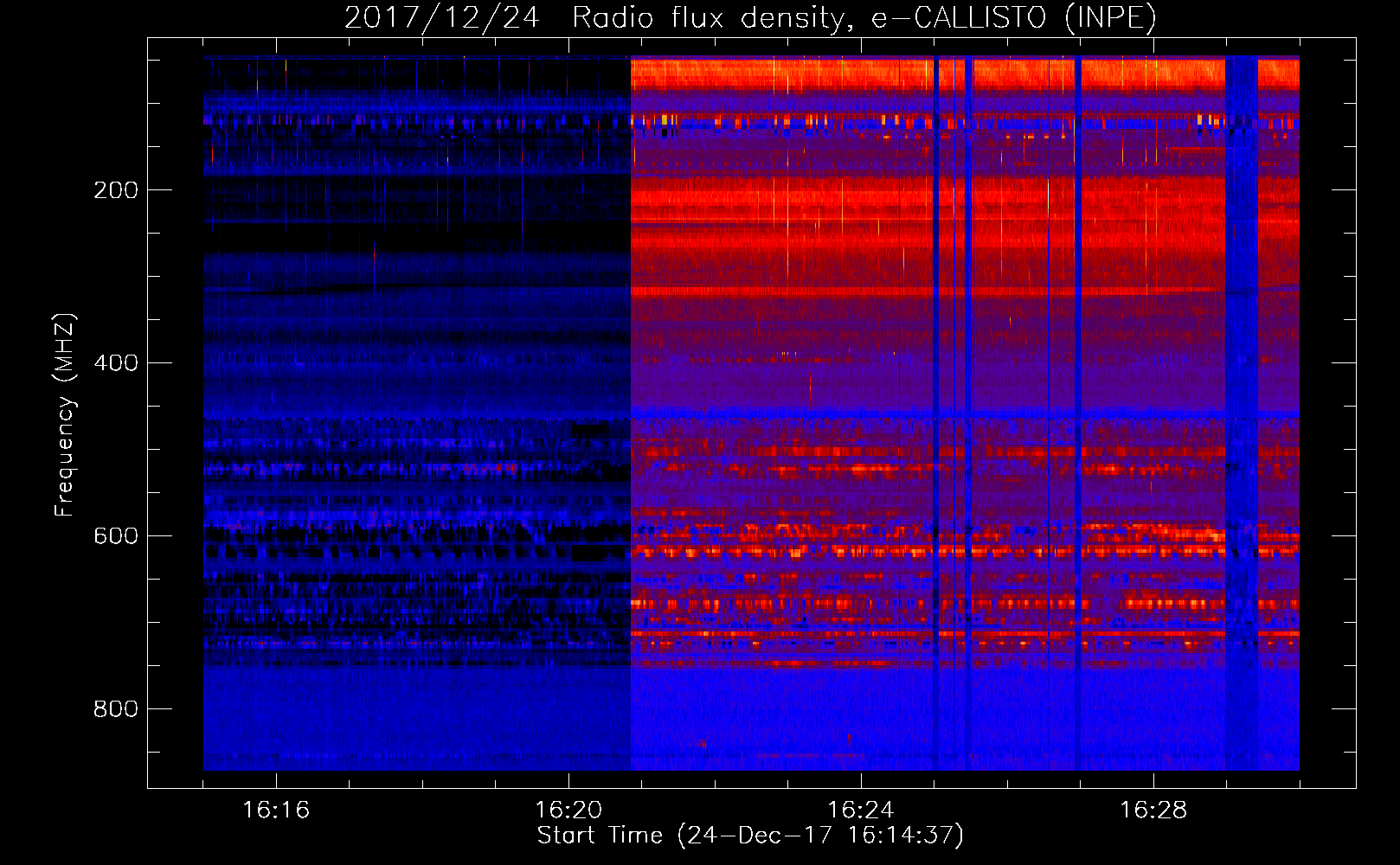Click the 16:24 time tick label

point(861,811)
